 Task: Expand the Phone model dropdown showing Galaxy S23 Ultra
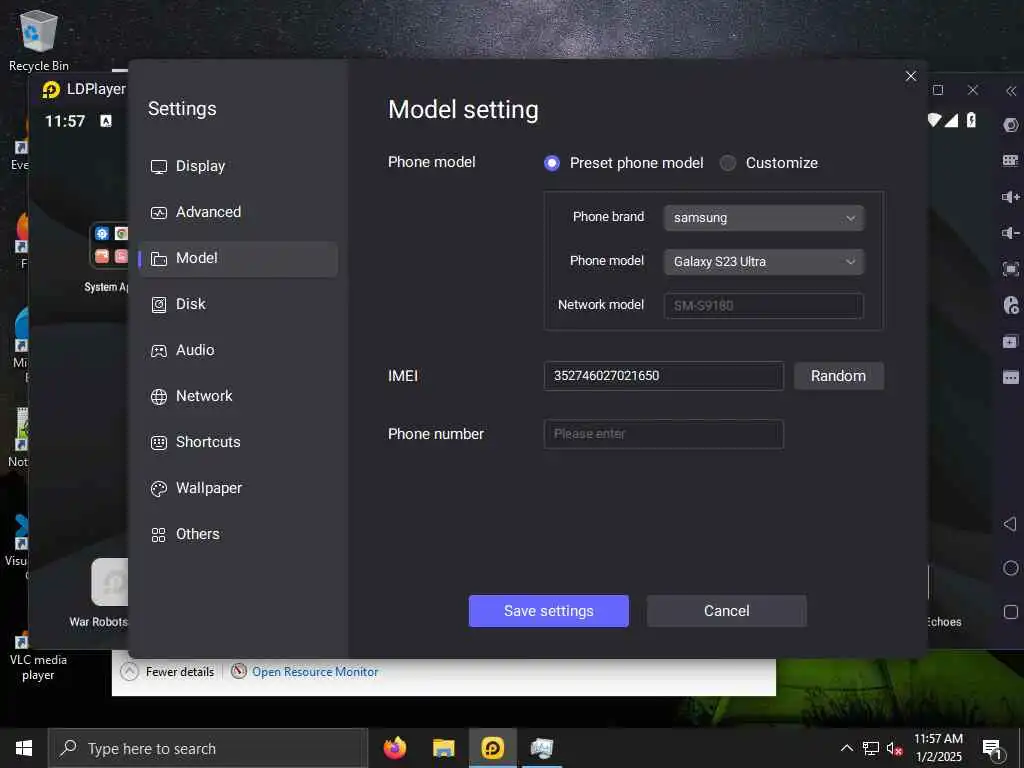coord(764,262)
